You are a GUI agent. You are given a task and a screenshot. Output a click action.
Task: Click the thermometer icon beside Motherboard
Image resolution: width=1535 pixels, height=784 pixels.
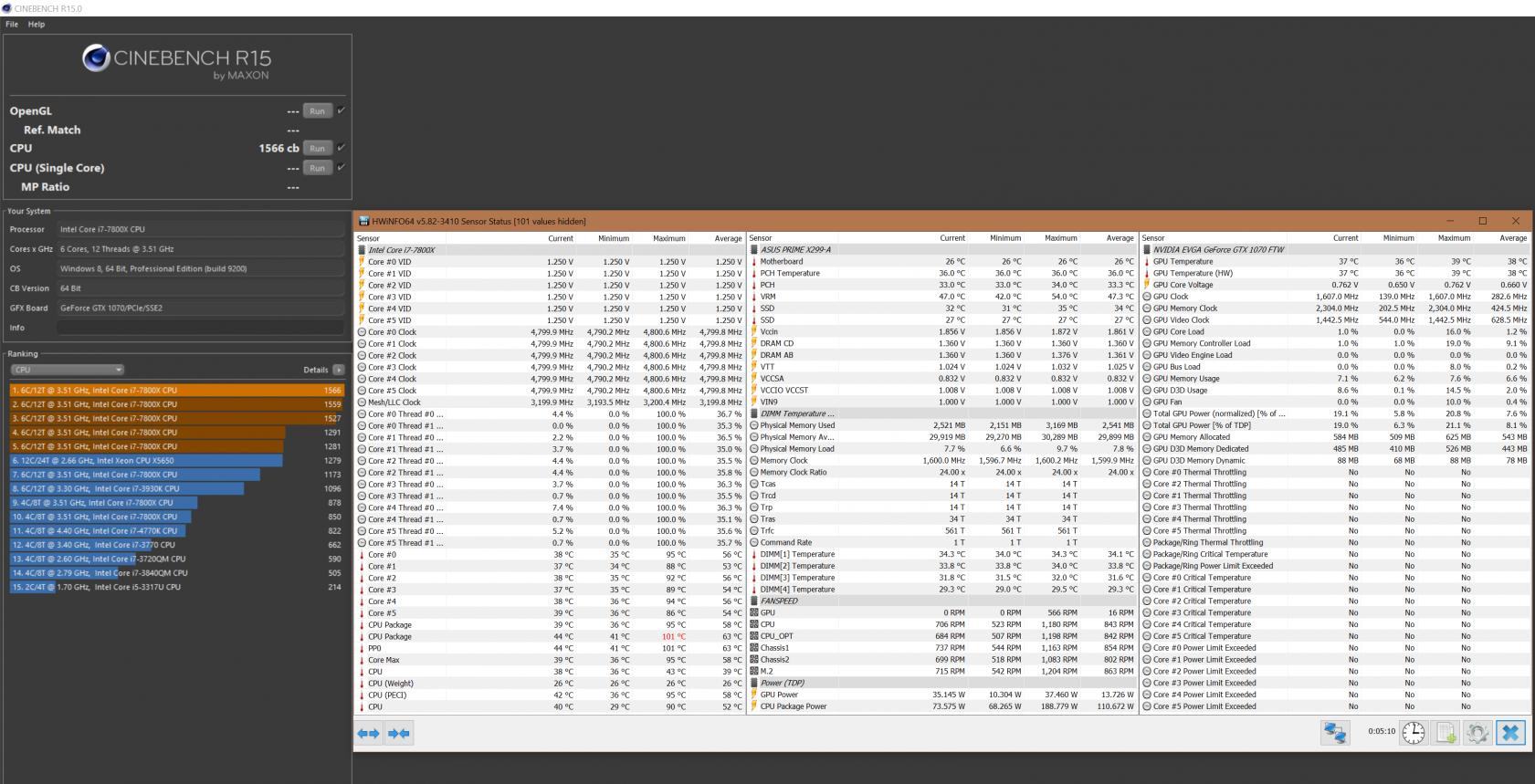click(x=754, y=262)
